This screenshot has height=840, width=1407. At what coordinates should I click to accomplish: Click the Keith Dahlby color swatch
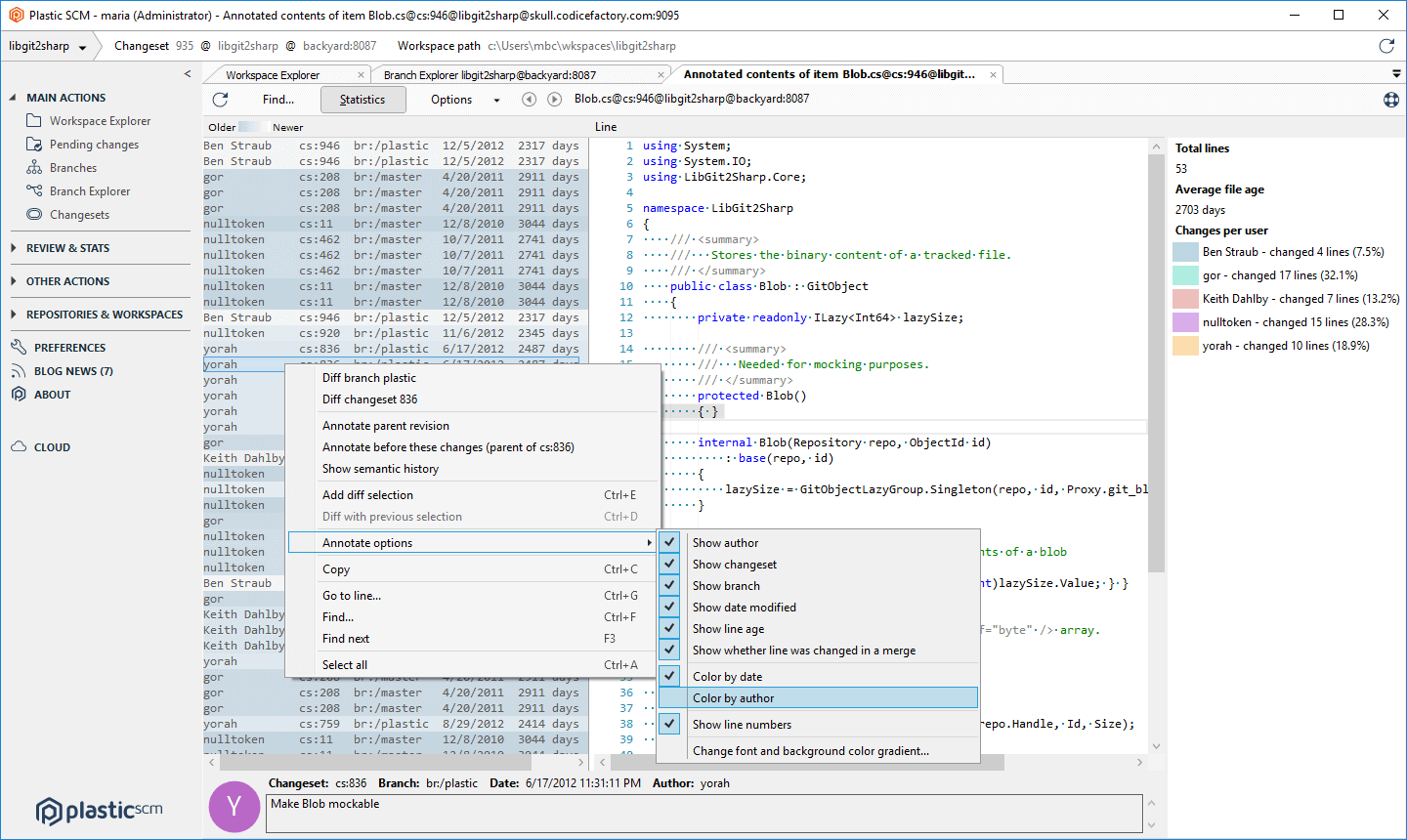tap(1185, 299)
